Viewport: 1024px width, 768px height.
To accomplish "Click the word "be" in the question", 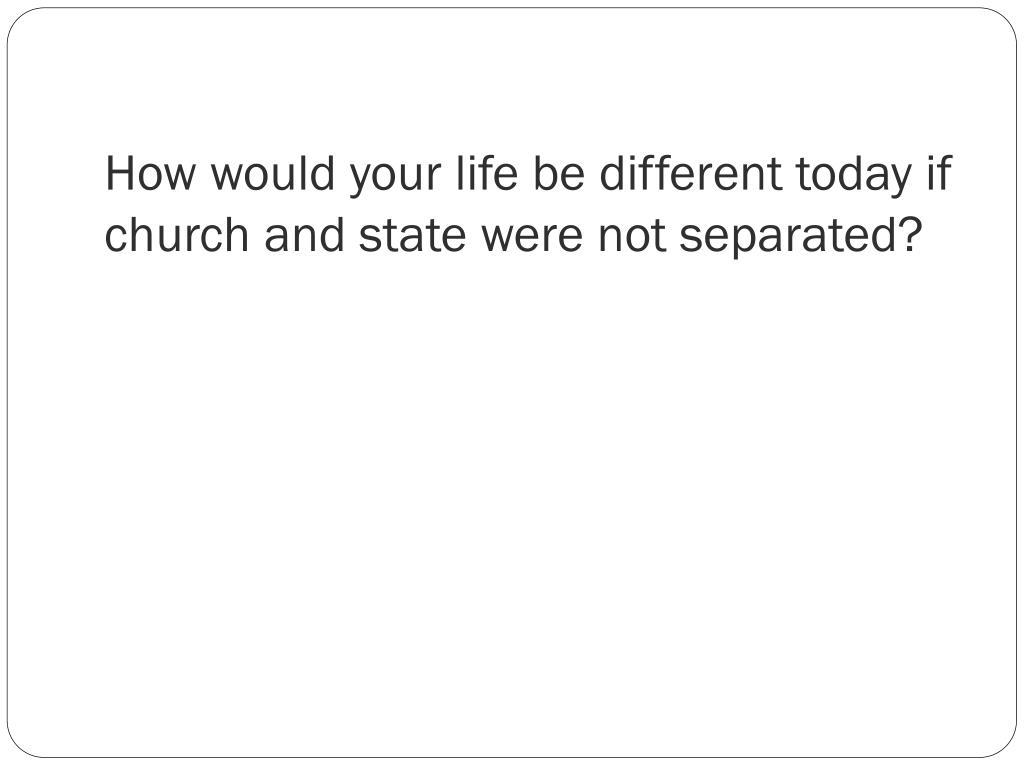I will click(559, 172).
